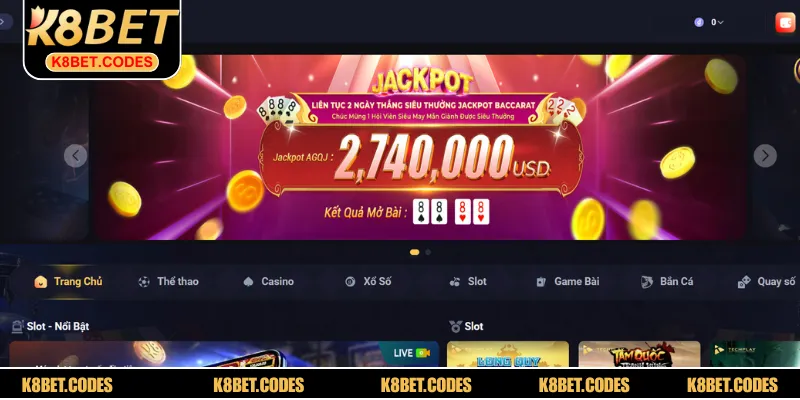Expand the sidebar with the left-edge chevron
800x400 pixels.
[4, 21]
